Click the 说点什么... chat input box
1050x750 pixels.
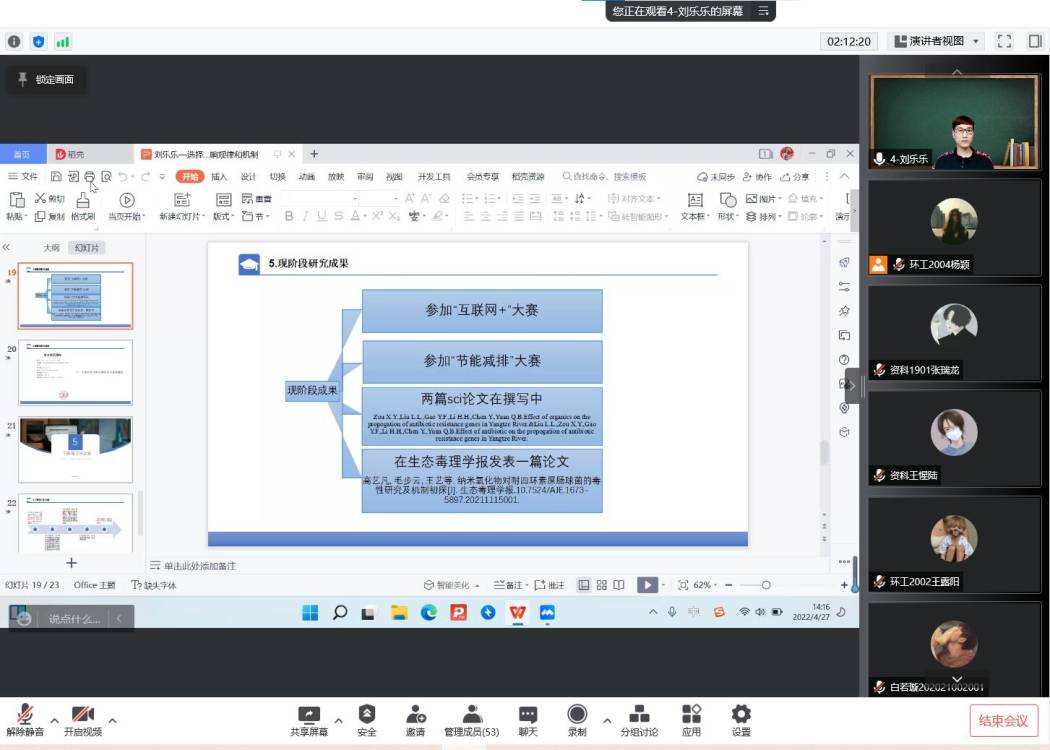coord(74,619)
